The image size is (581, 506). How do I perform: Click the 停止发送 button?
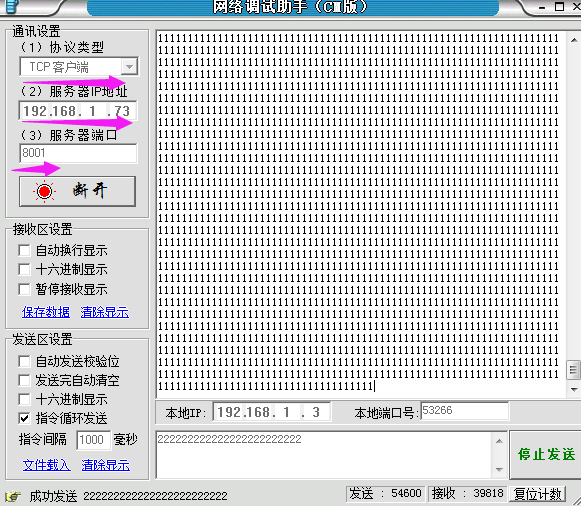pos(546,455)
